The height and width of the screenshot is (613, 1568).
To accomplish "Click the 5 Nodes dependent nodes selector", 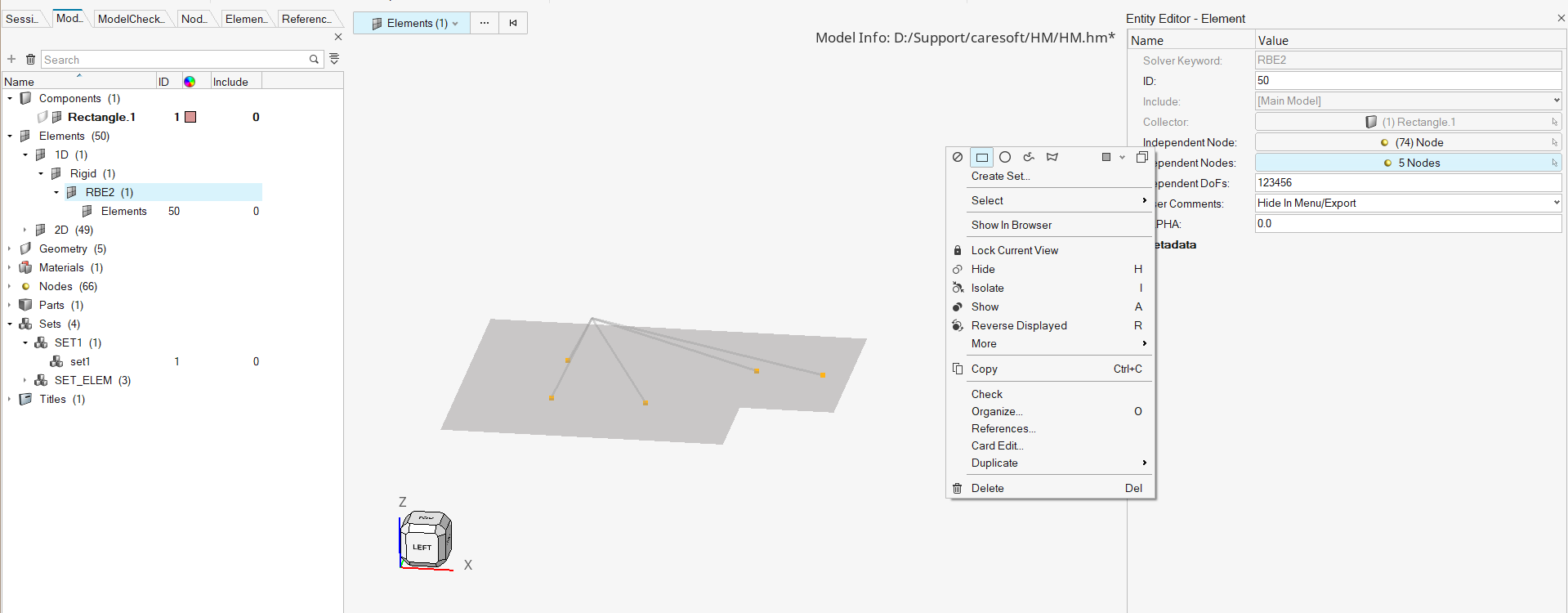I will pyautogui.click(x=1408, y=163).
